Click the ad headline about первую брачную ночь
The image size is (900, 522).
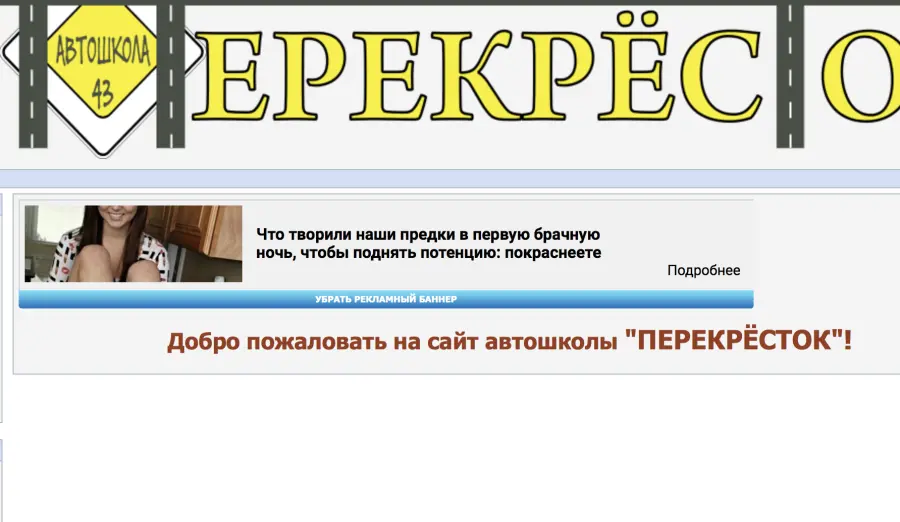coord(428,243)
